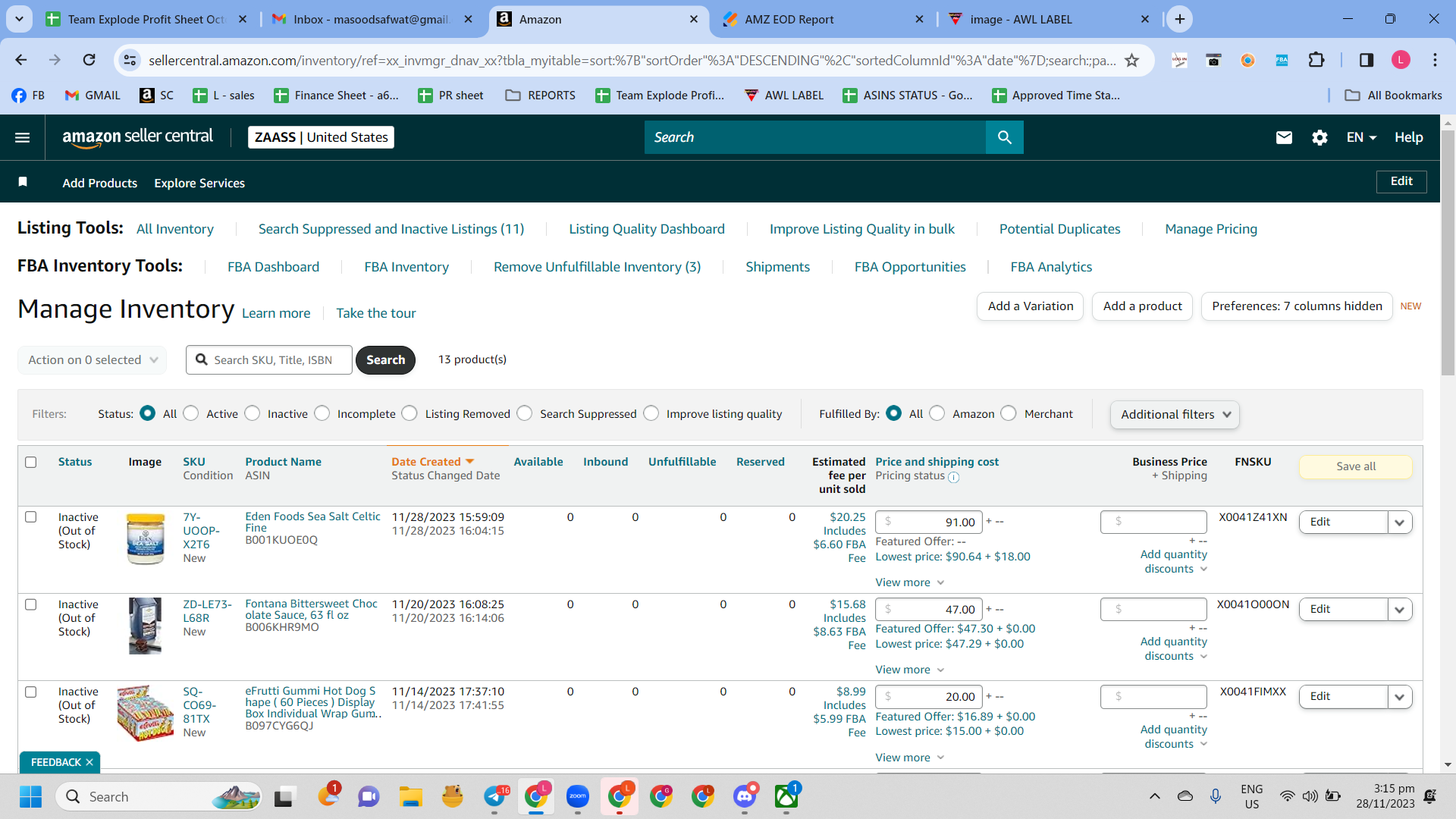Open the SC bookmark
1456x819 pixels.
(x=157, y=95)
